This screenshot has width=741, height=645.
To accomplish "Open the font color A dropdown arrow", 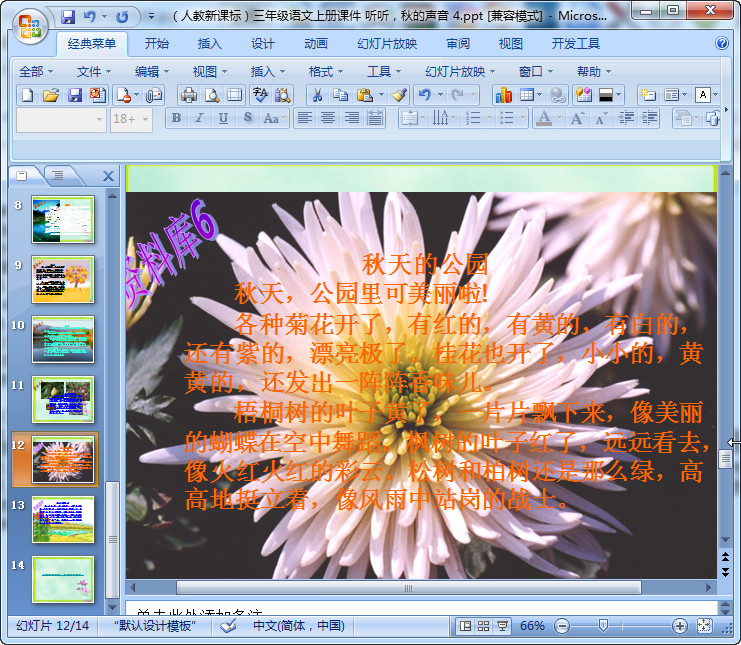I will coord(560,118).
